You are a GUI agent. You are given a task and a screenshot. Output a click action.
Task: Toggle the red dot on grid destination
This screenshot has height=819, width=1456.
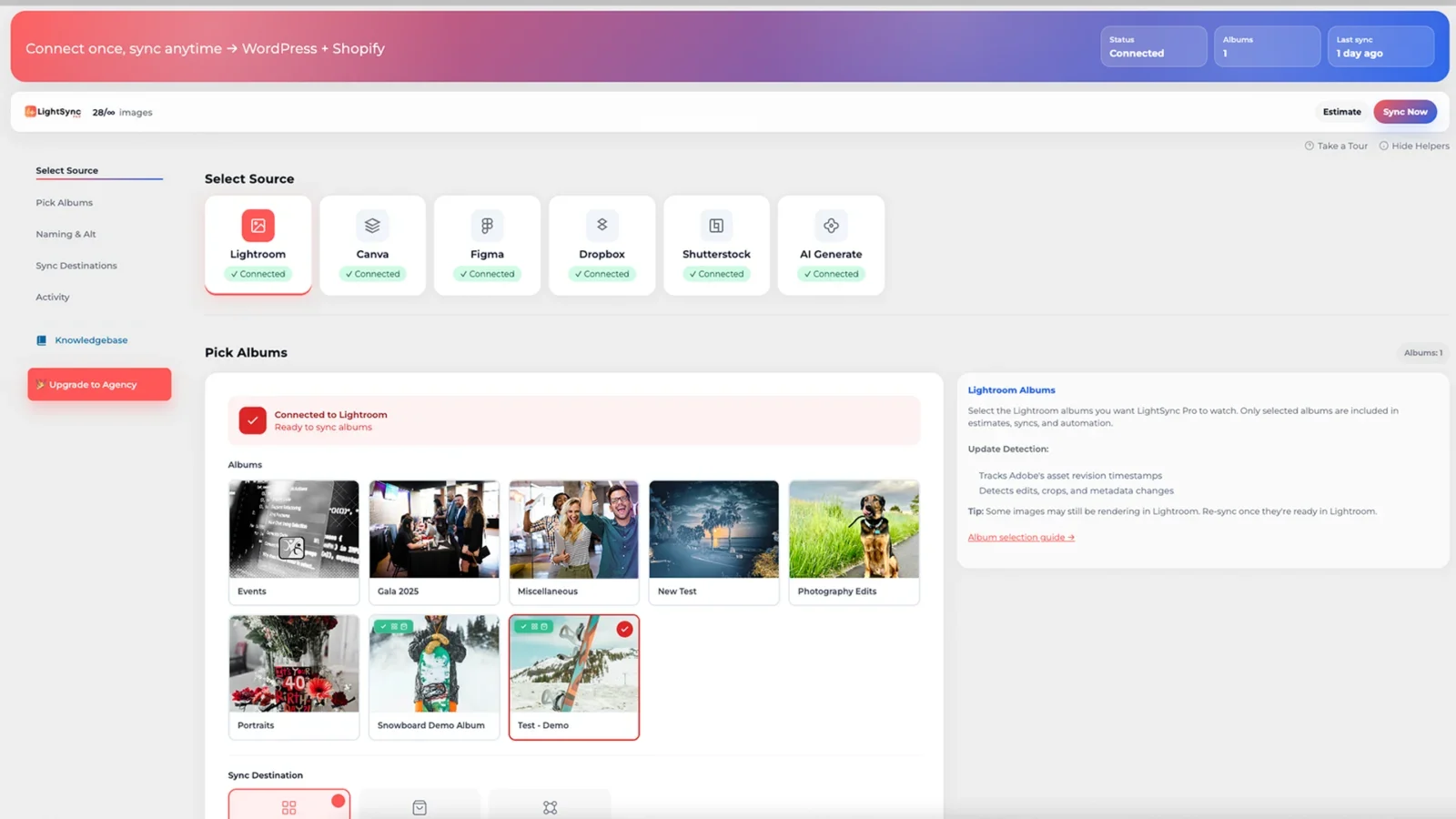(338, 801)
